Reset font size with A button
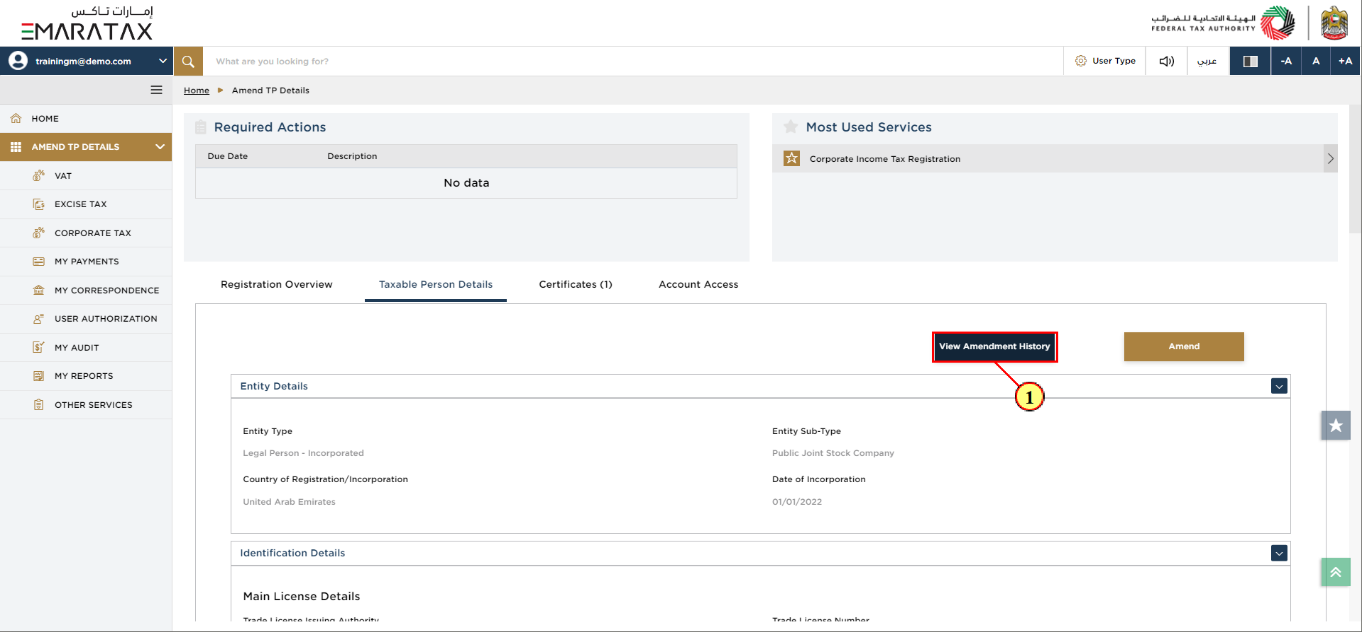The width and height of the screenshot is (1362, 632). click(1316, 61)
